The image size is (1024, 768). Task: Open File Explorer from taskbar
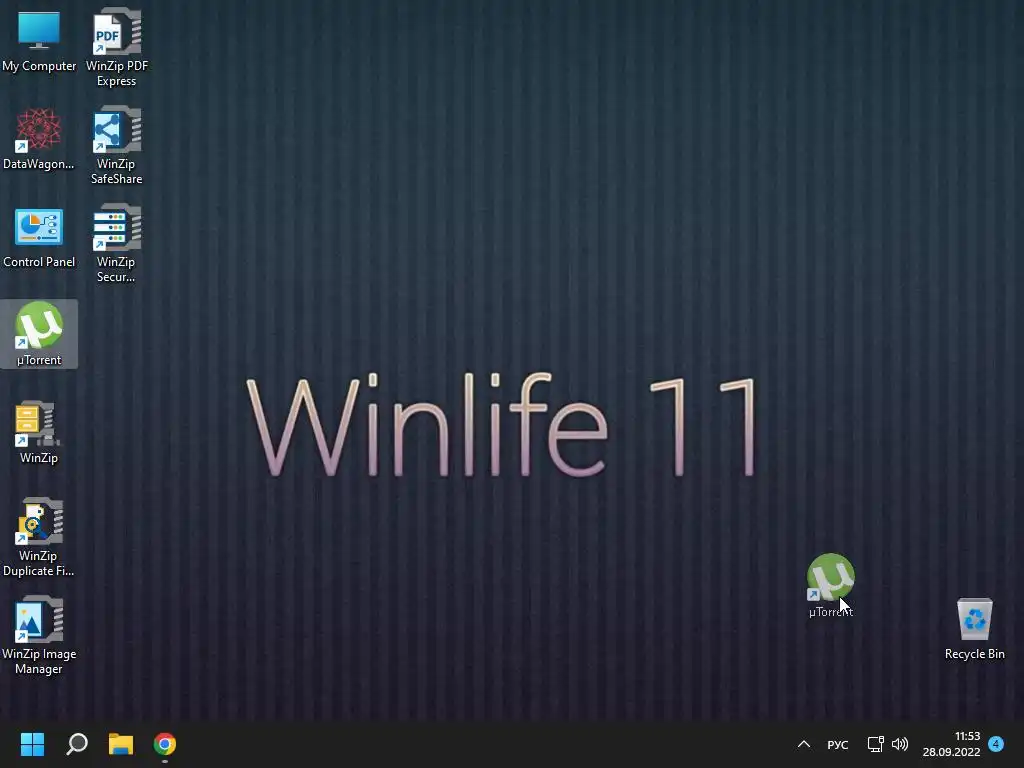[x=121, y=744]
